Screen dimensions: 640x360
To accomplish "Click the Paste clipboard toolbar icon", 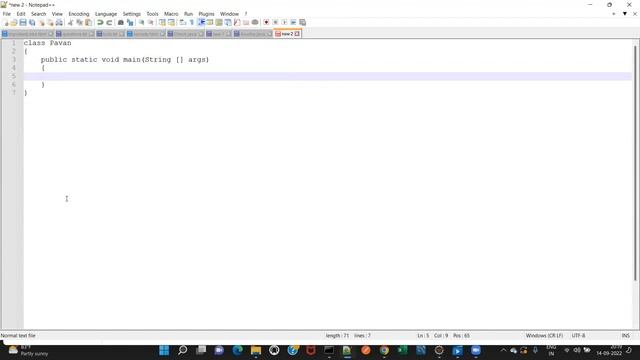I will tap(89, 22).
